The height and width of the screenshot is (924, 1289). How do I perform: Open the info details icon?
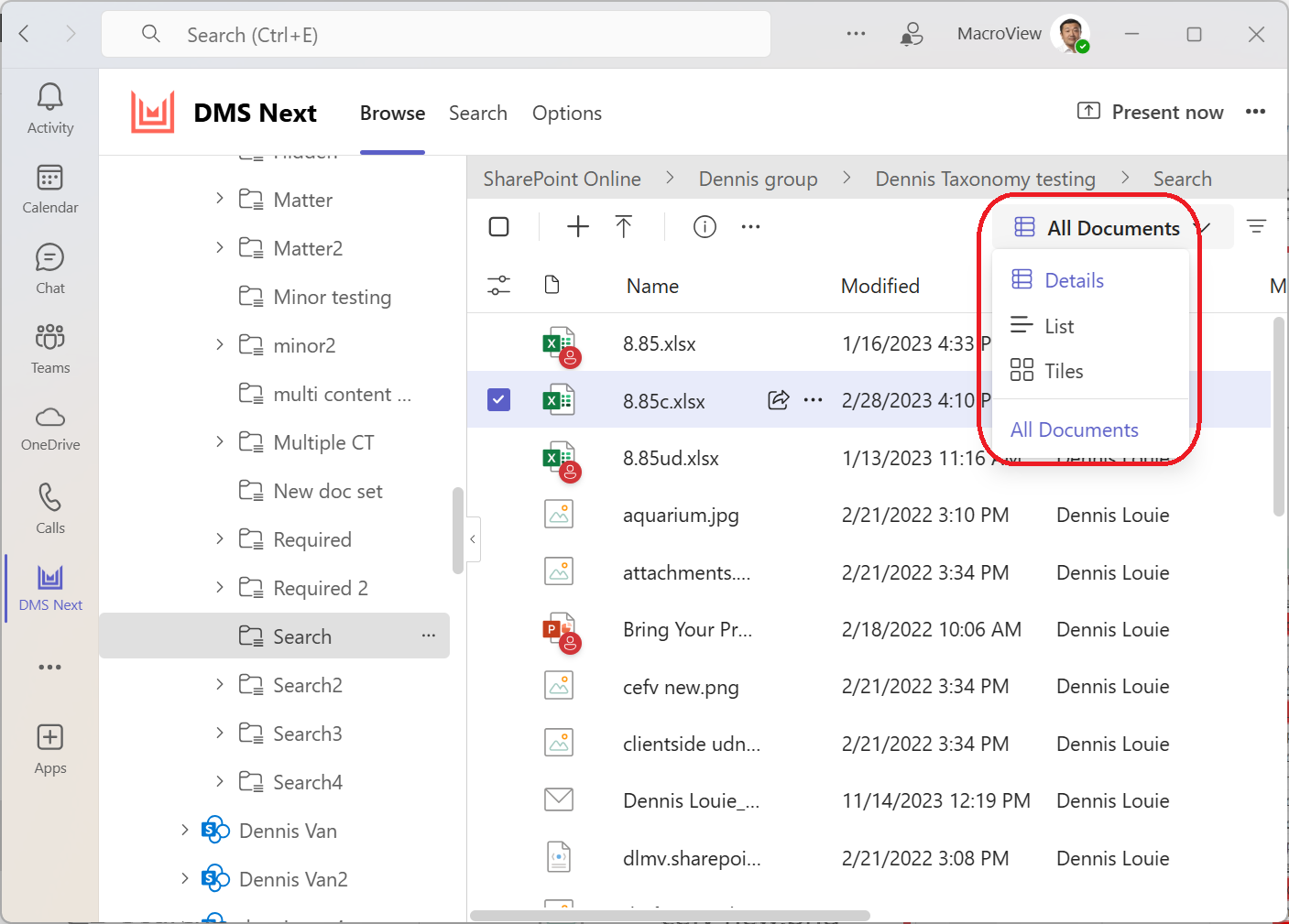click(705, 226)
